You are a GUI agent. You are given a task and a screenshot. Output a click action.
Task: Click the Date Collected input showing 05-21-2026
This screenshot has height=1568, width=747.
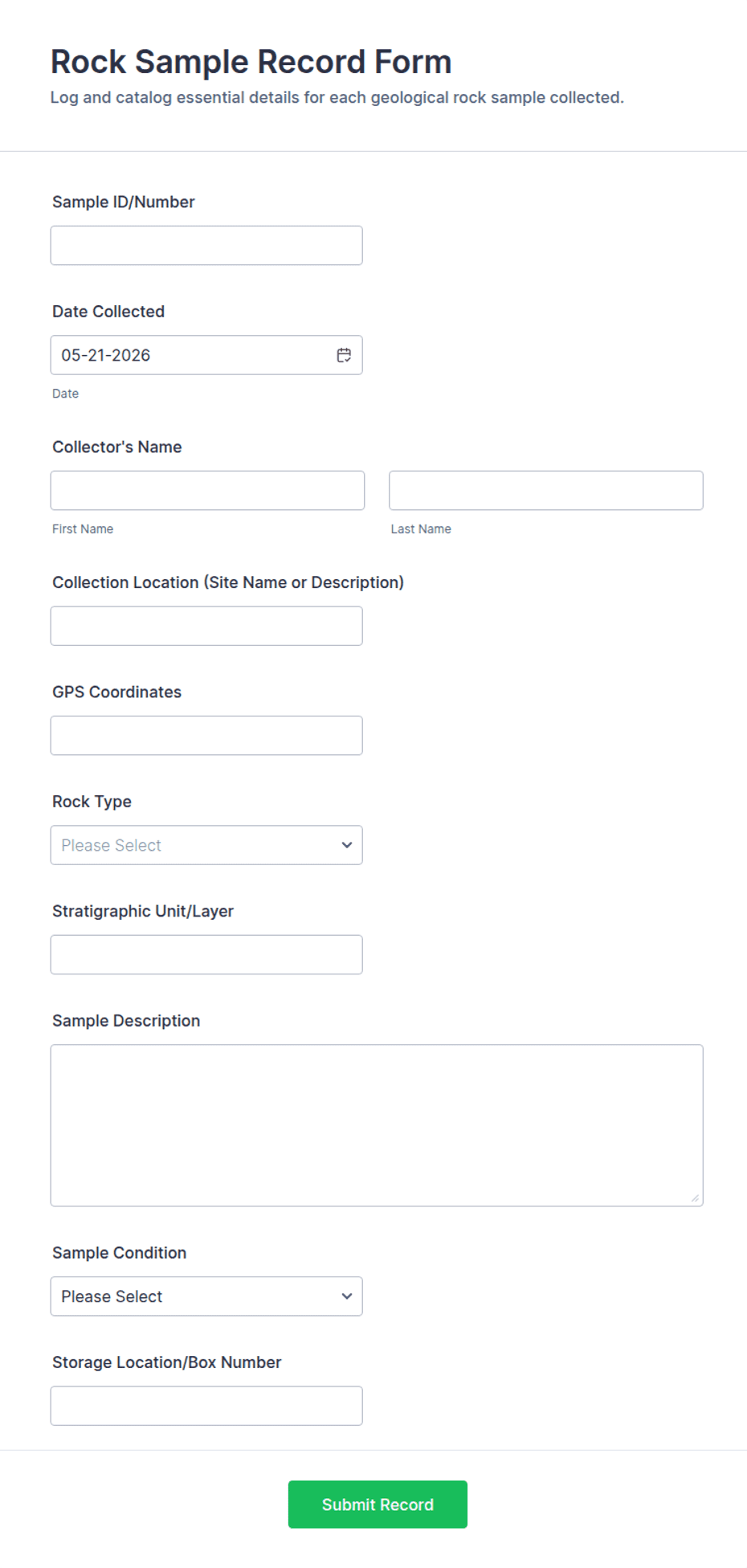click(x=206, y=355)
